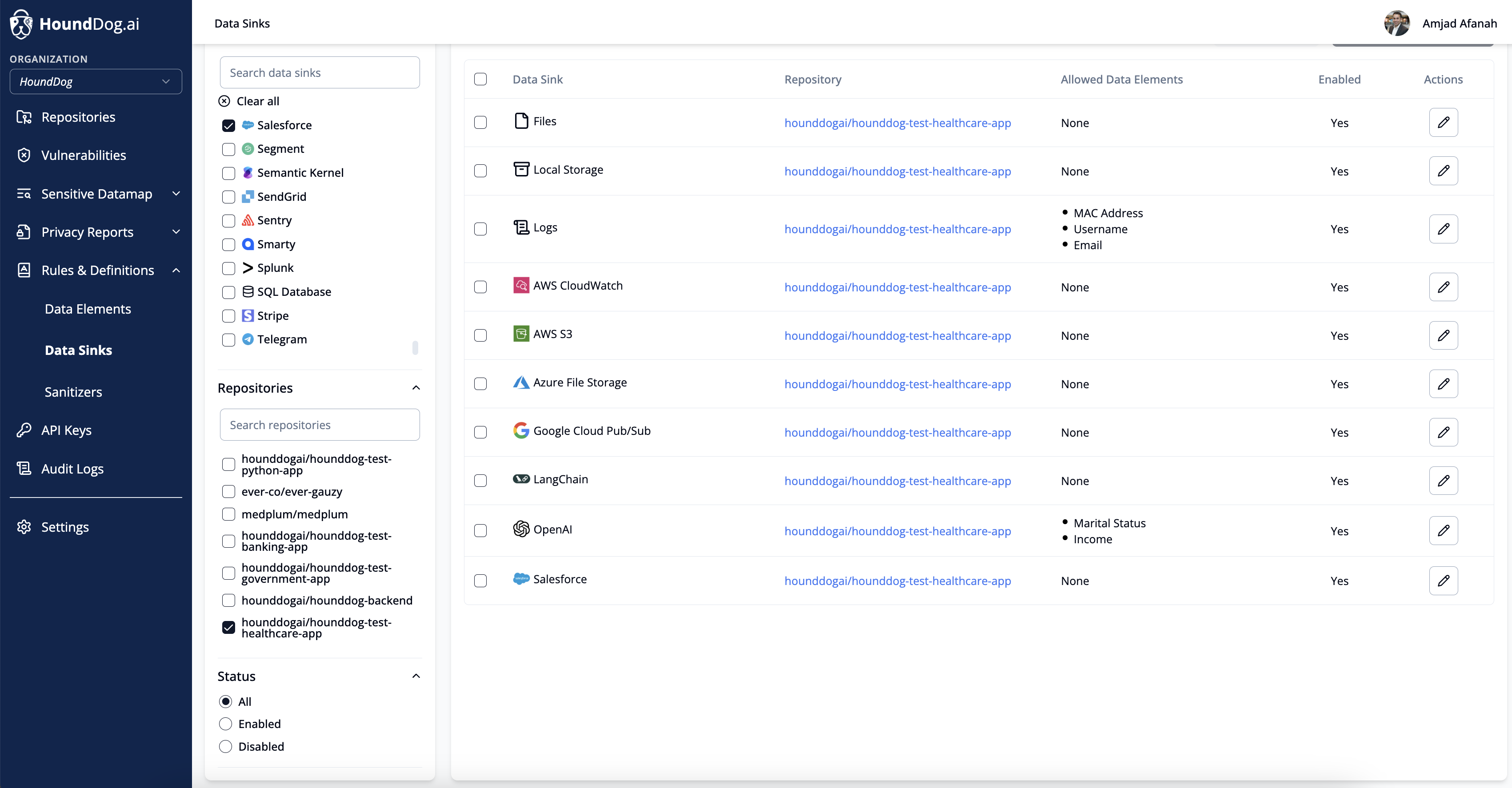Open the Audit Logs page
The image size is (1512, 788).
point(72,468)
